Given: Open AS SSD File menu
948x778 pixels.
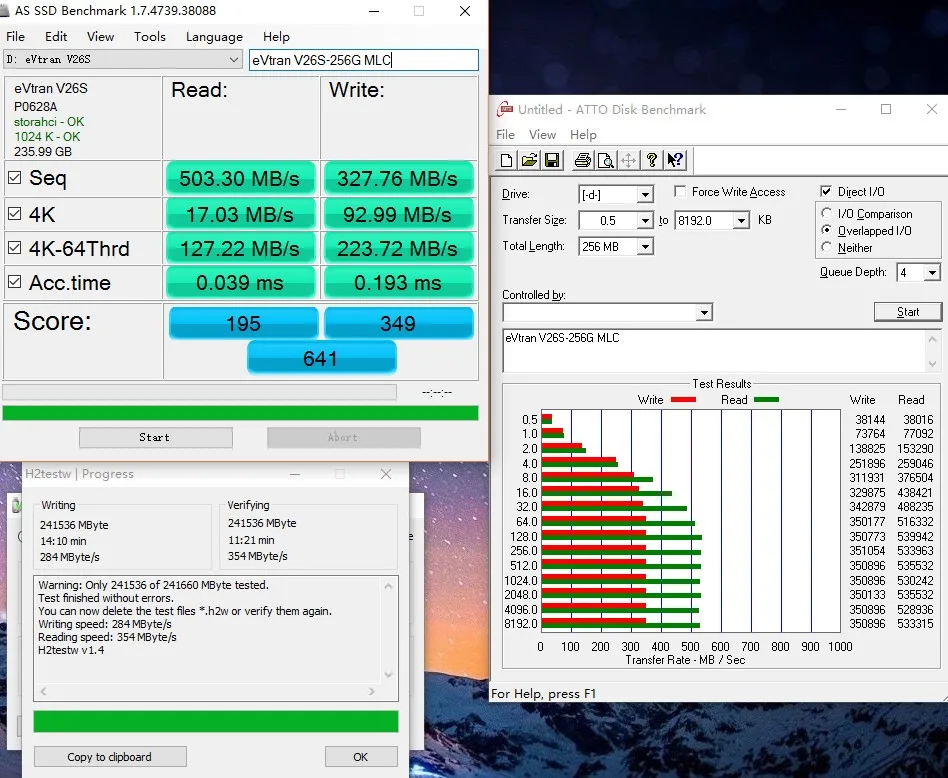Looking at the screenshot, I should 15,37.
